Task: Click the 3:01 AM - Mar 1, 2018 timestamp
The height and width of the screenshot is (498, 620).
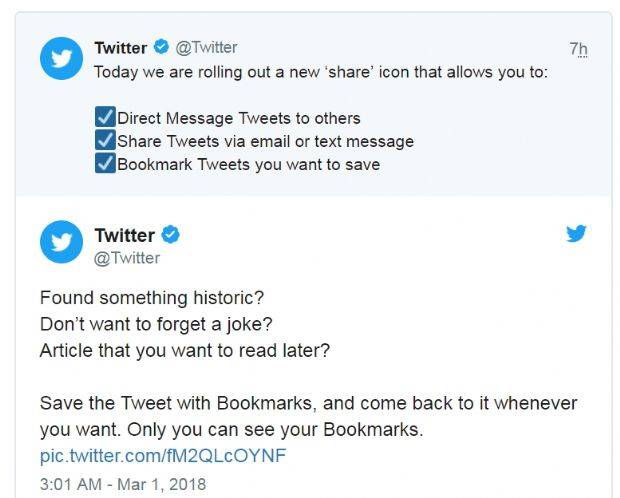Action: pyautogui.click(x=123, y=484)
